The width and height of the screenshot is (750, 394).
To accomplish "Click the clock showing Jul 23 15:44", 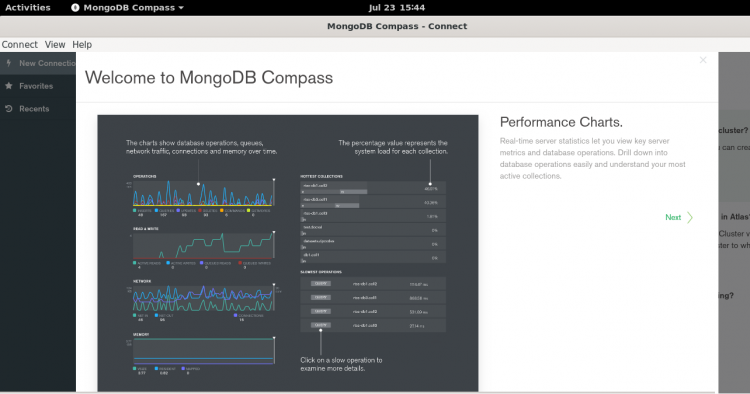I will coord(397,8).
